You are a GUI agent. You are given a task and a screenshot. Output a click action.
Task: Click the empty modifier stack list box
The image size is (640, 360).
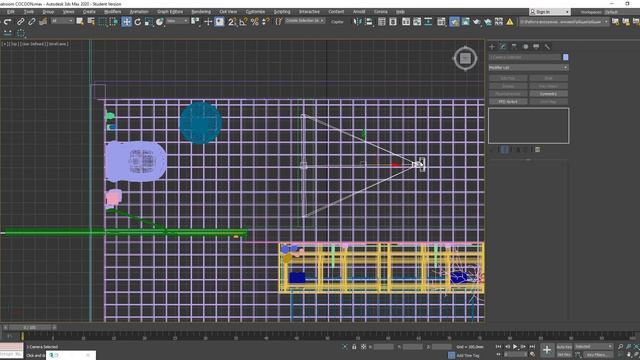[x=529, y=126]
